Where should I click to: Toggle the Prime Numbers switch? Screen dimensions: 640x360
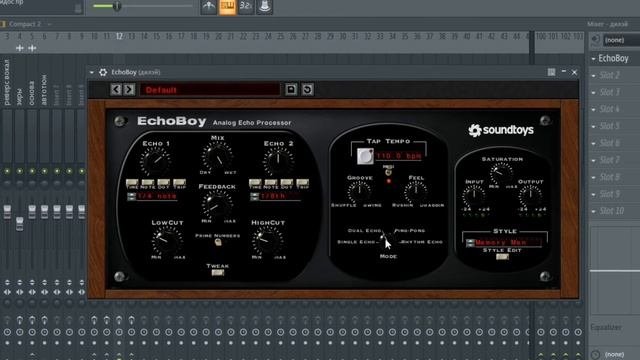218,242
